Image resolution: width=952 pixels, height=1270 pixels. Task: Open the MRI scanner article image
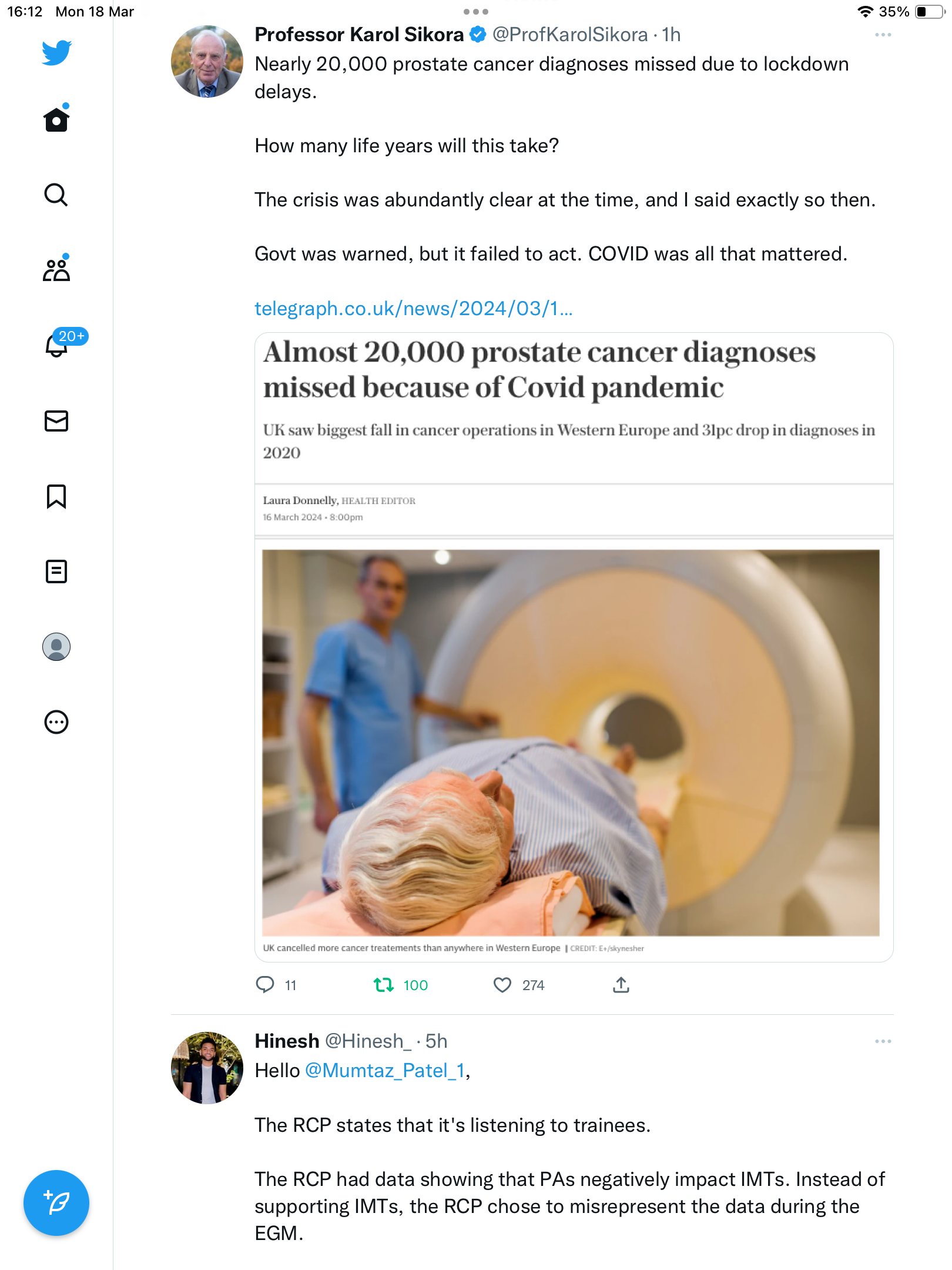pyautogui.click(x=571, y=742)
